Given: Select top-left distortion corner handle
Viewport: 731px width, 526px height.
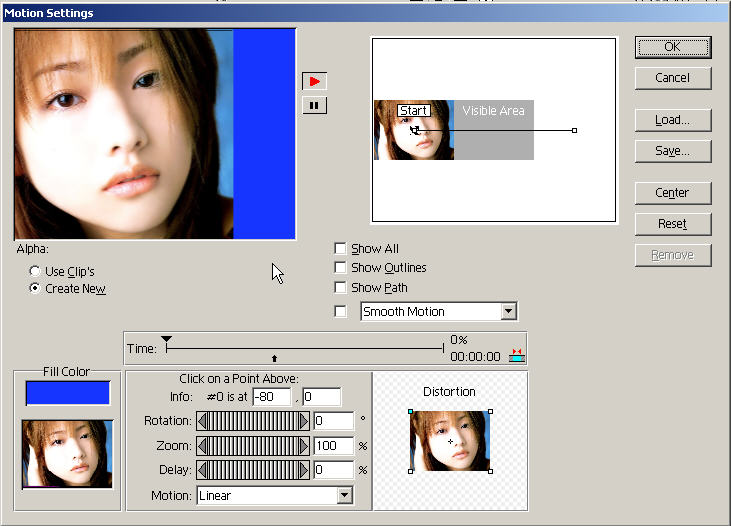Looking at the screenshot, I should point(410,412).
